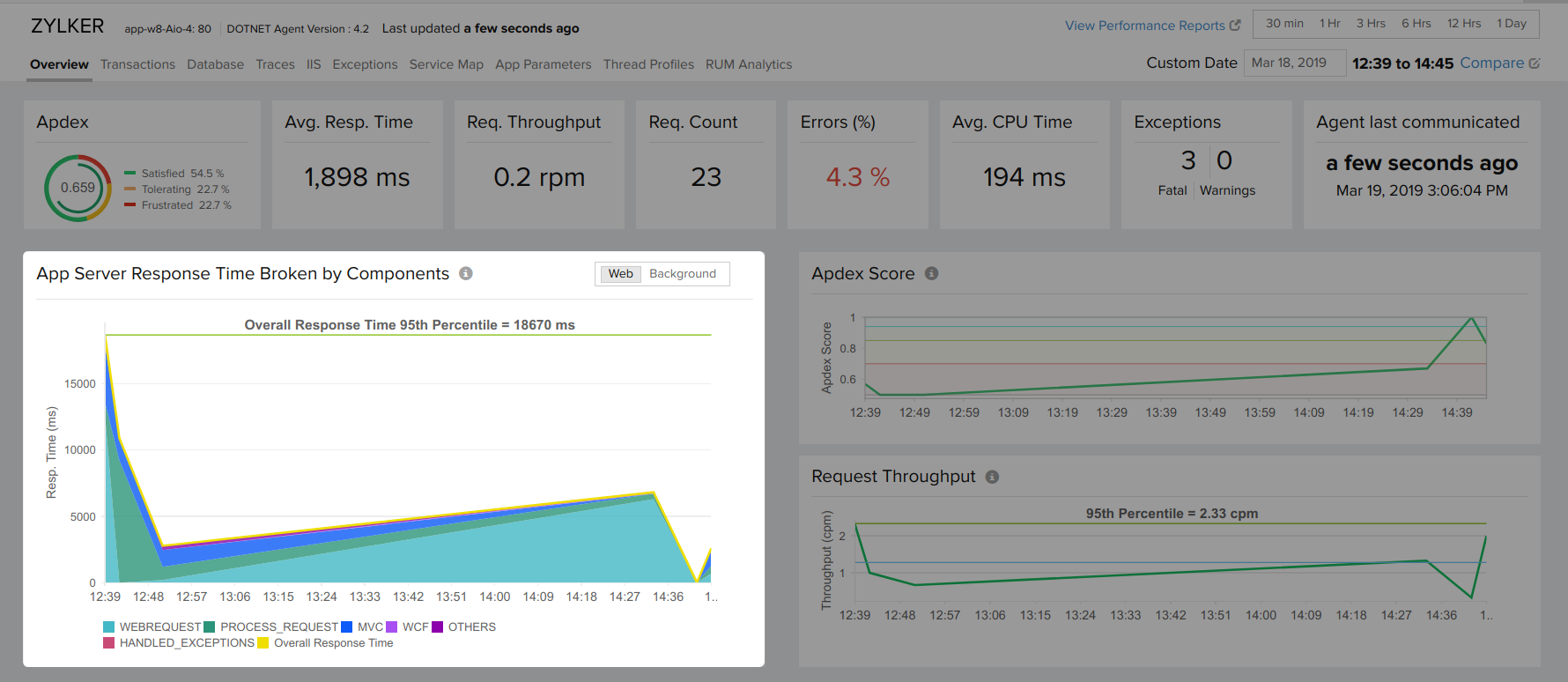Switch chart to Background view
Screen dimensions: 1568x682
click(682, 274)
